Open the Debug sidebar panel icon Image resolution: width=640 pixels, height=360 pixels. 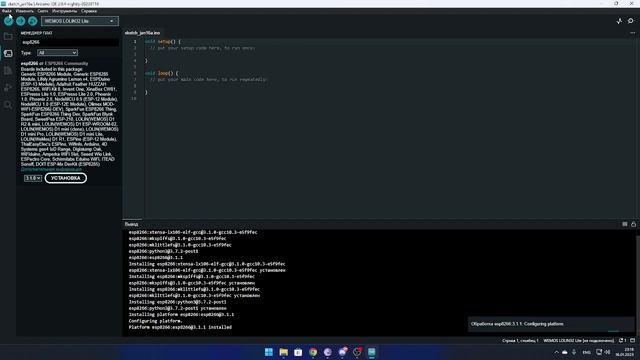(8, 87)
